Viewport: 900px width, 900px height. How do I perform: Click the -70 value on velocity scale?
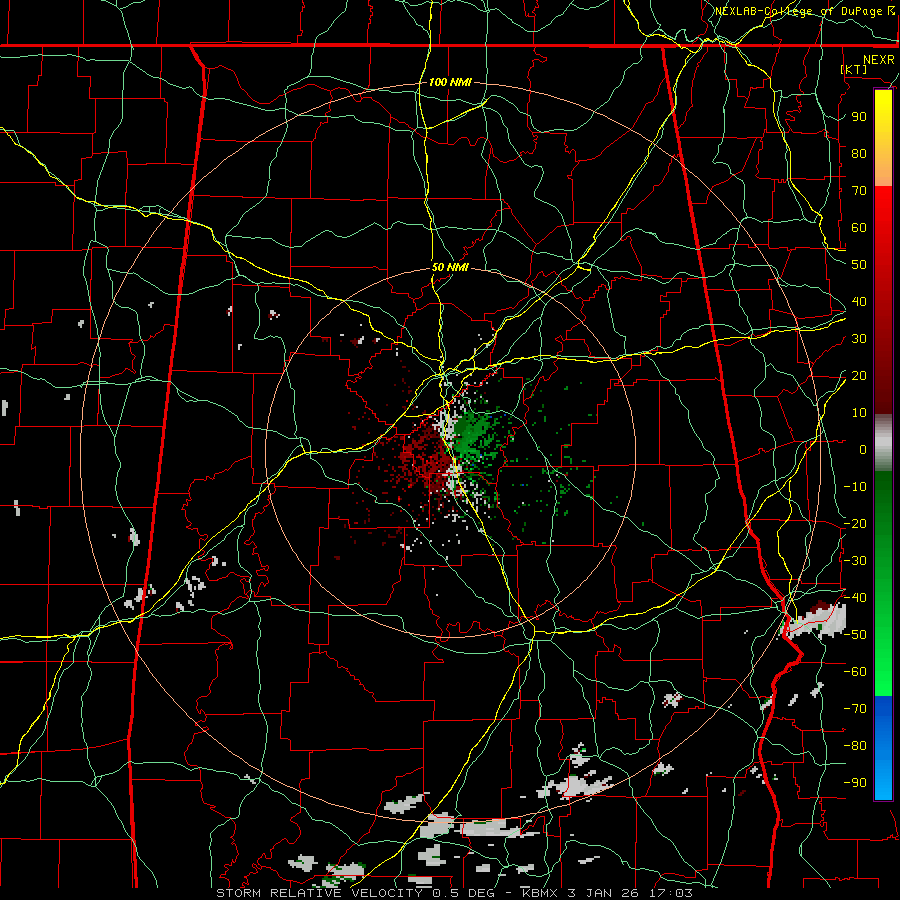coord(855,709)
